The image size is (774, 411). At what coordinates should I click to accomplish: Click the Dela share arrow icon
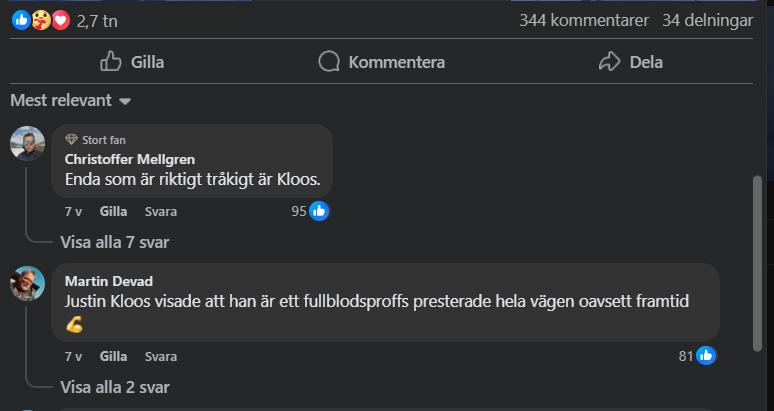tap(610, 62)
